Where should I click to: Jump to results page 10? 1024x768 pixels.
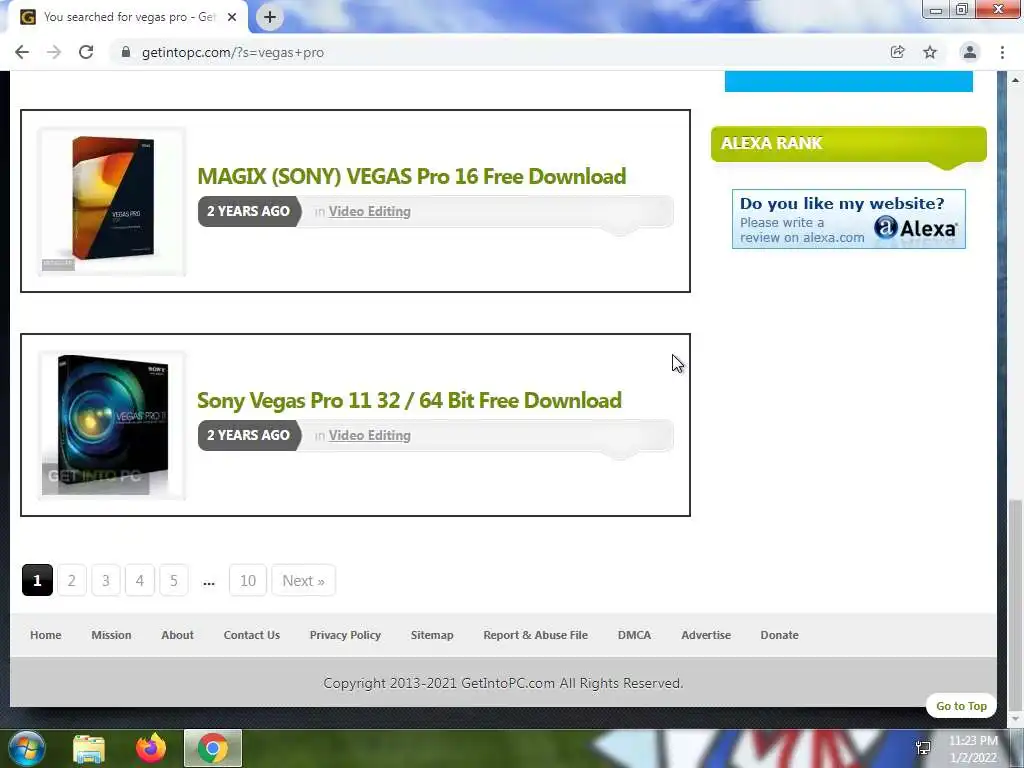[x=248, y=580]
